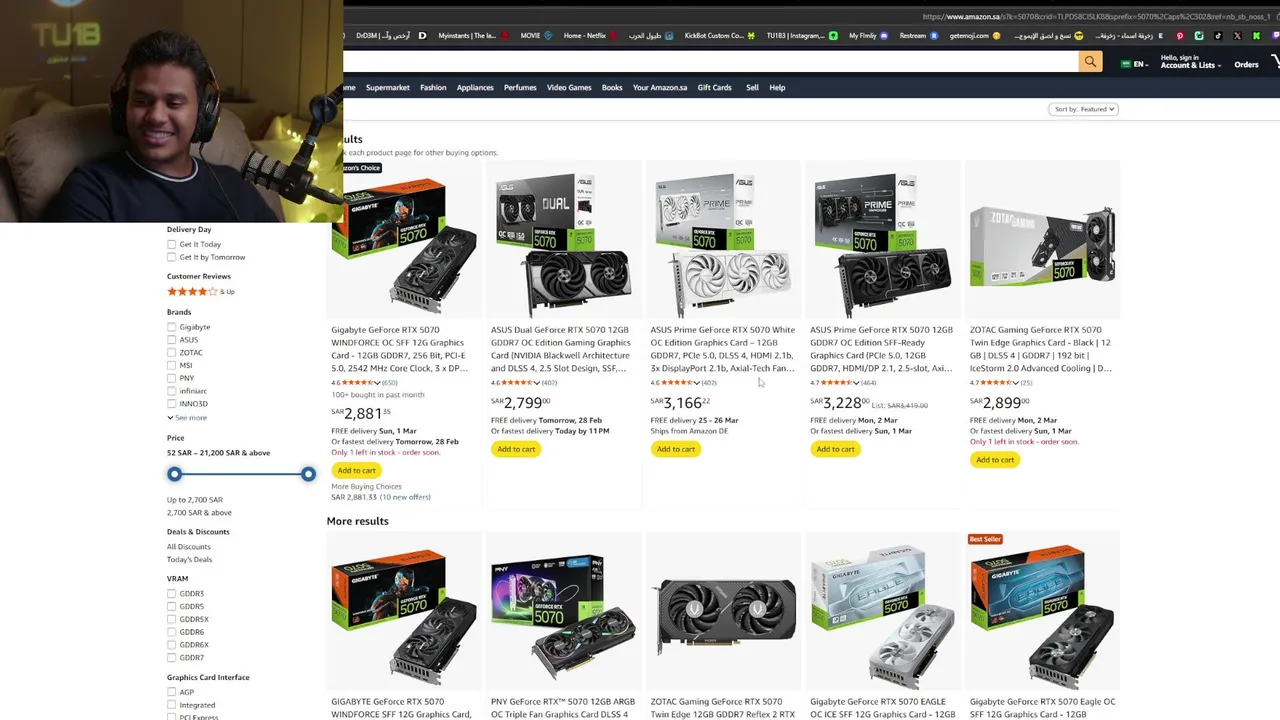
Task: Open the Pinterest bookmark icon
Action: pyautogui.click(x=1180, y=36)
